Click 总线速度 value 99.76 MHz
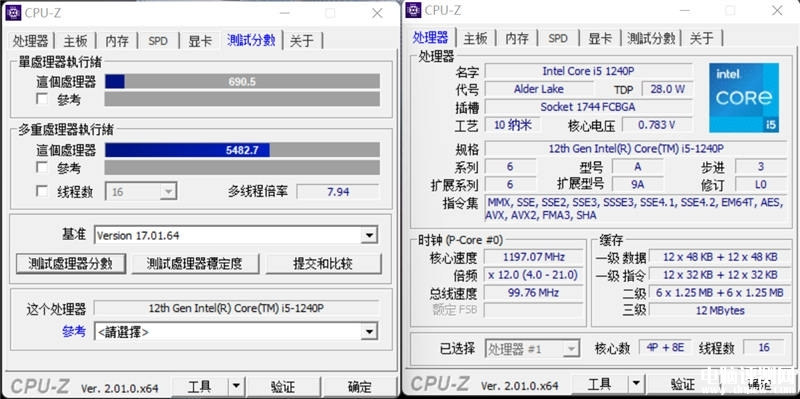The width and height of the screenshot is (800, 399). click(x=534, y=293)
